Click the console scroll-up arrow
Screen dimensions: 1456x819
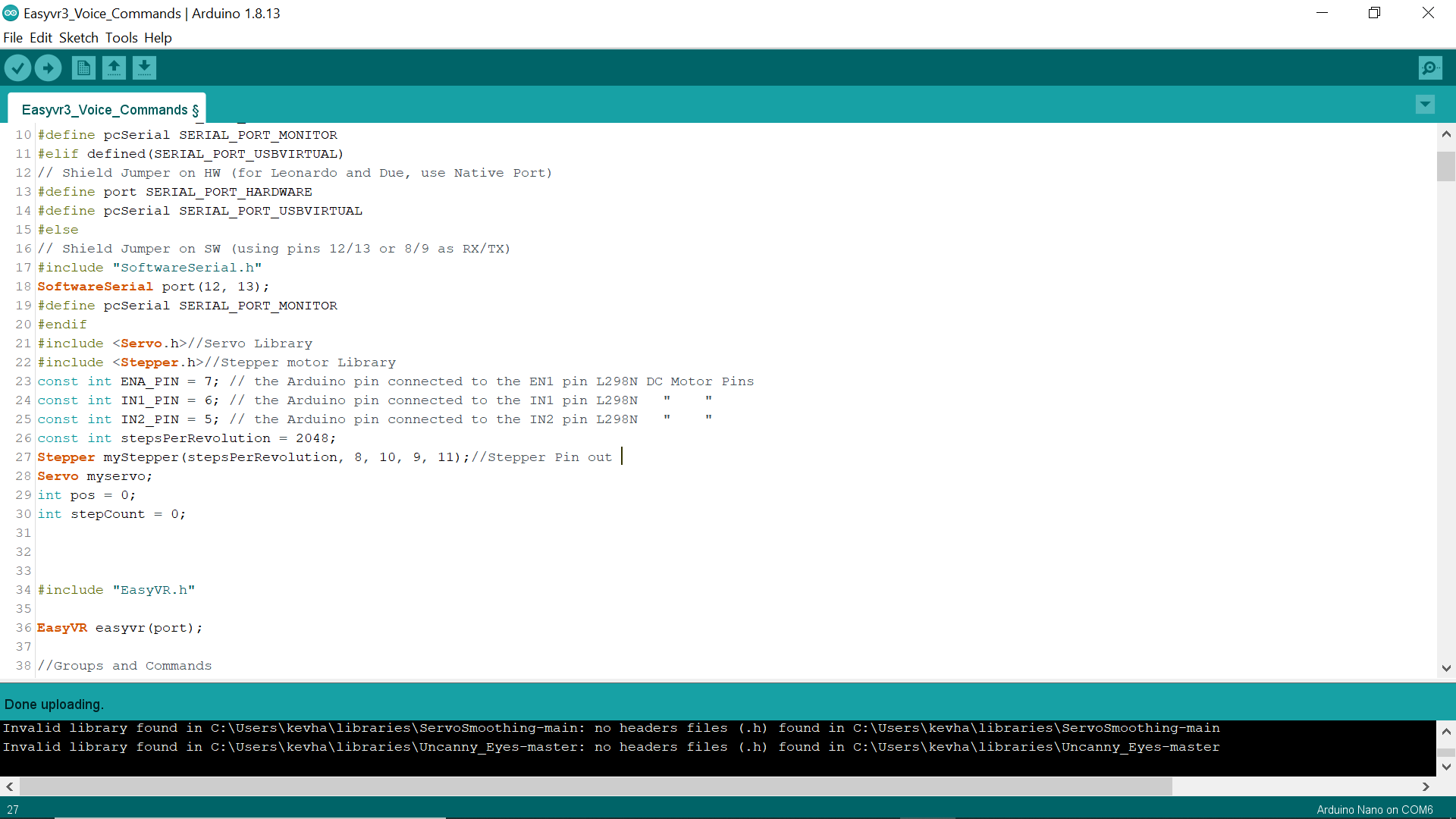click(x=1447, y=732)
